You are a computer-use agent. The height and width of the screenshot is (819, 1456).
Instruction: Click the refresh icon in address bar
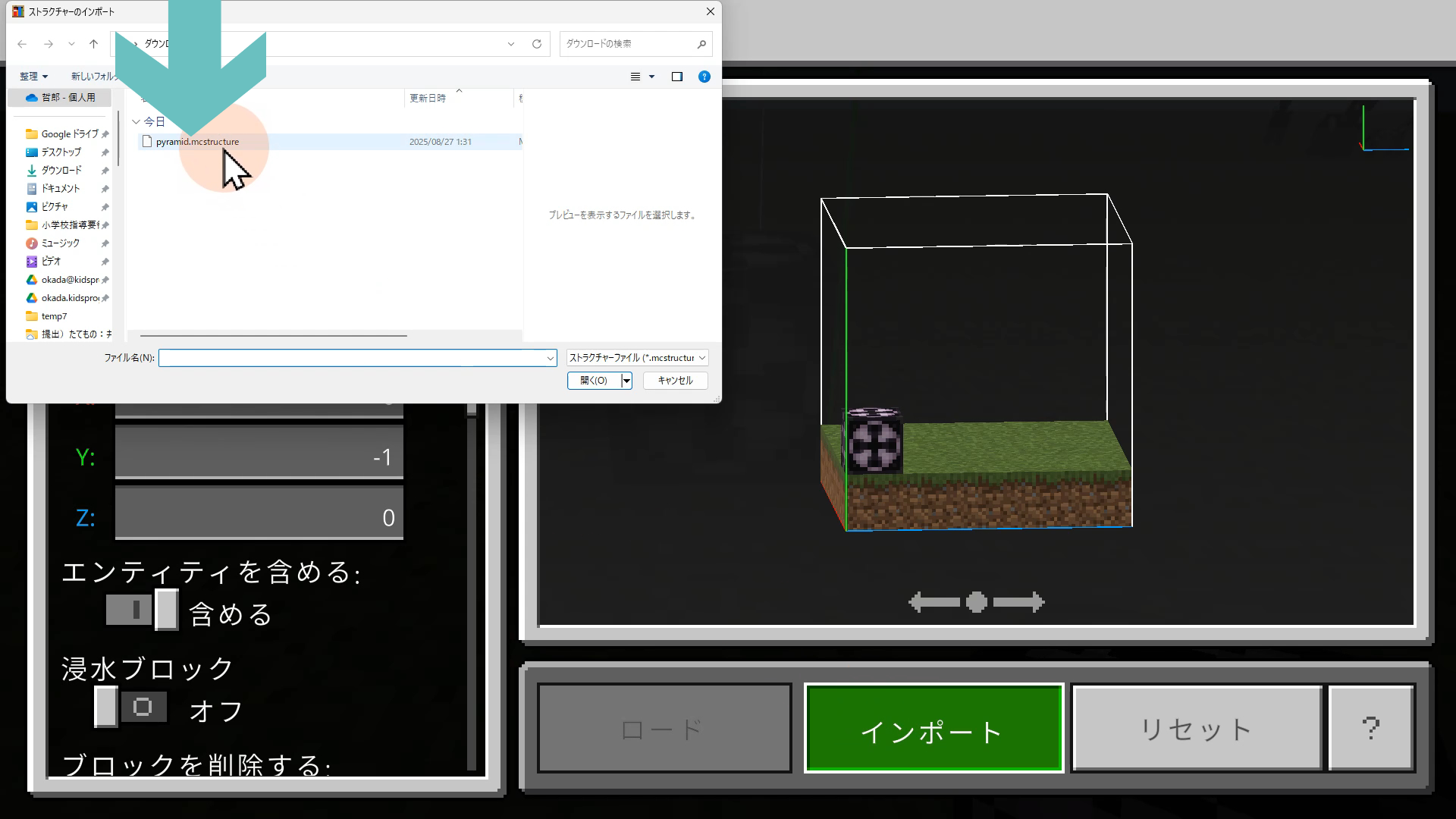tap(537, 44)
